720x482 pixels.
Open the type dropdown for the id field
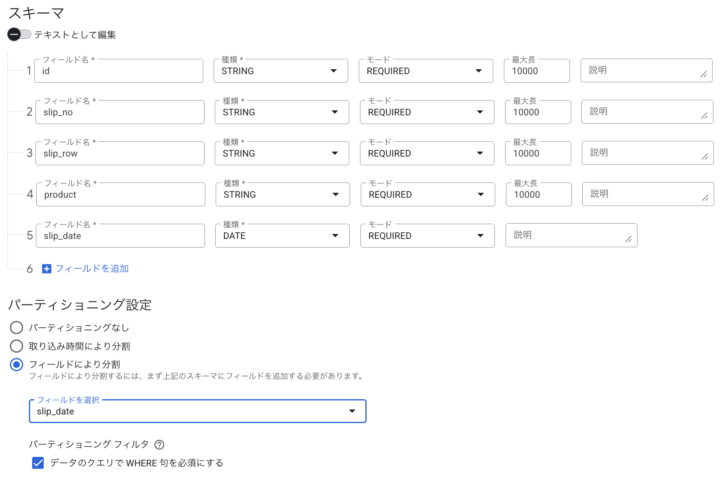click(x=282, y=71)
